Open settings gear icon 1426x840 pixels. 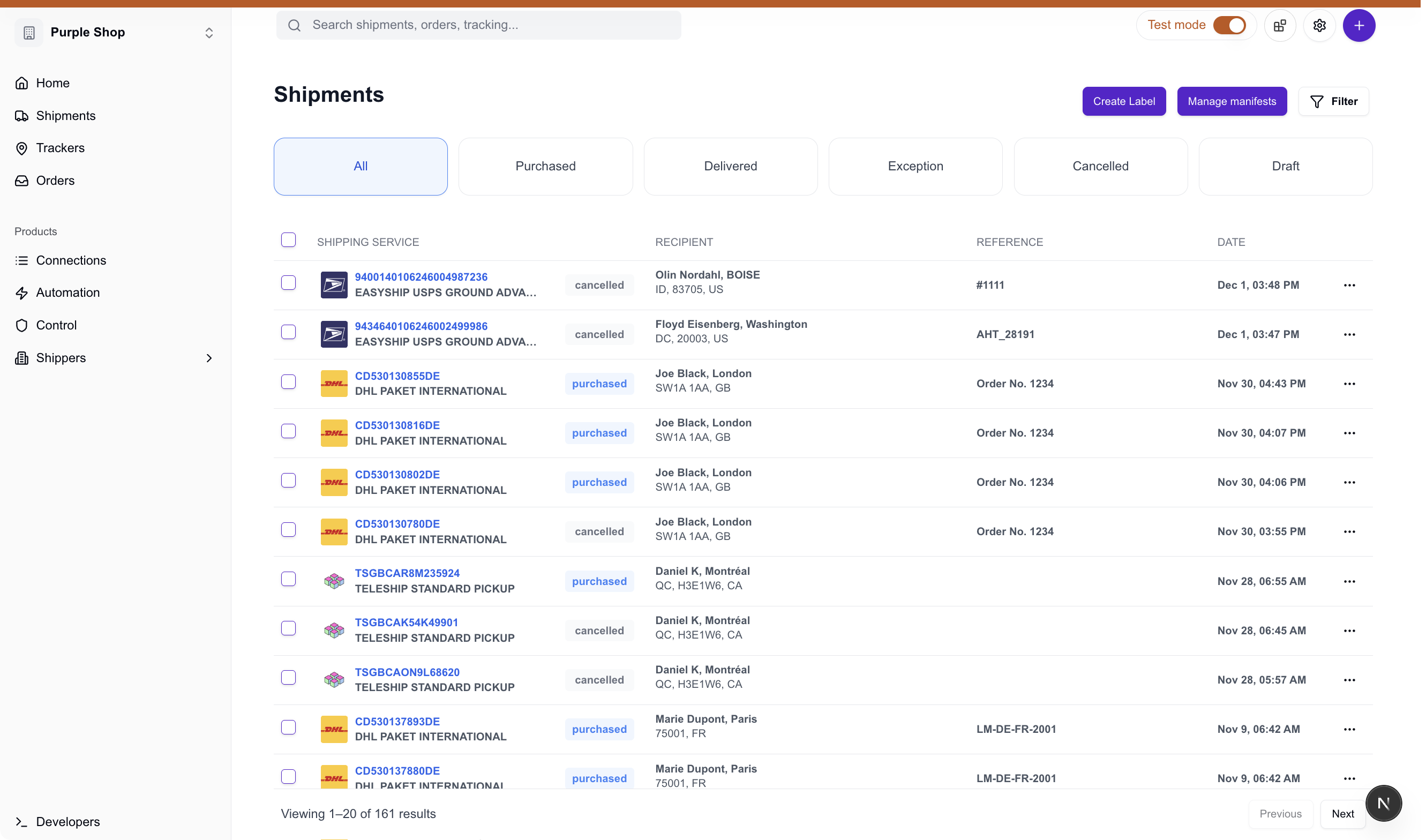(x=1319, y=26)
